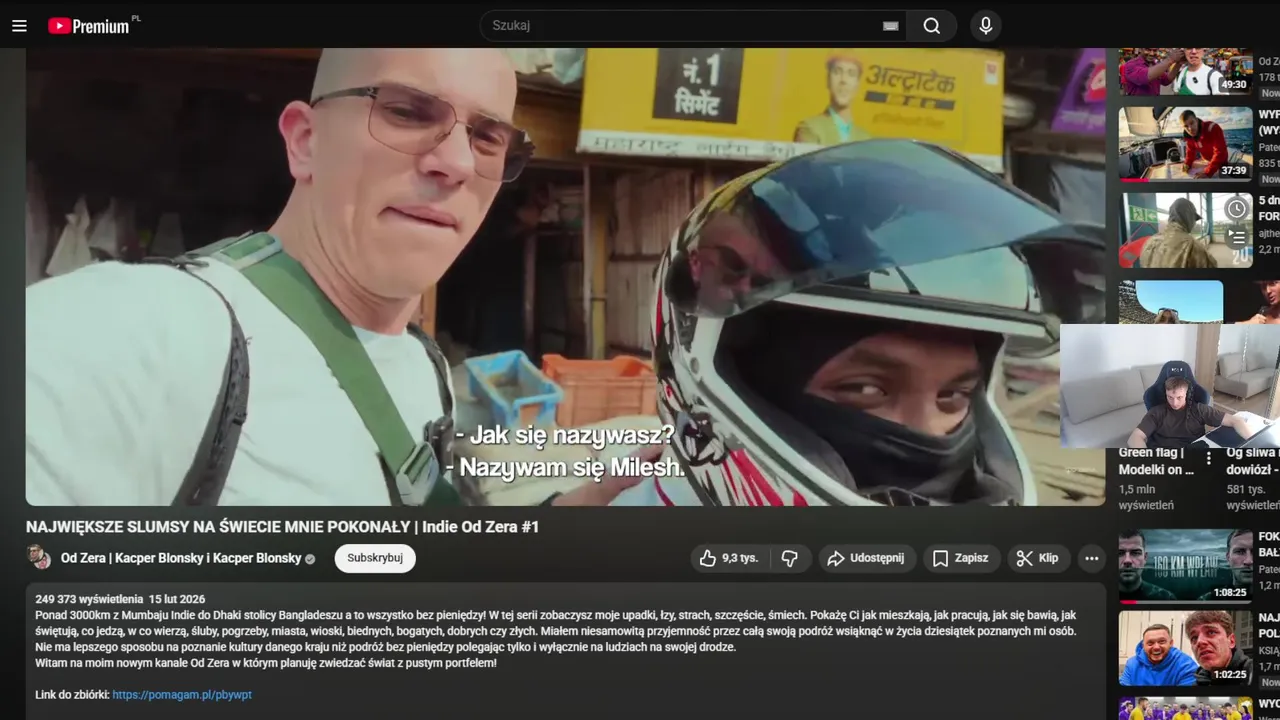Image resolution: width=1280 pixels, height=720 pixels.
Task: Share video via Udostępnij button
Action: [x=866, y=558]
